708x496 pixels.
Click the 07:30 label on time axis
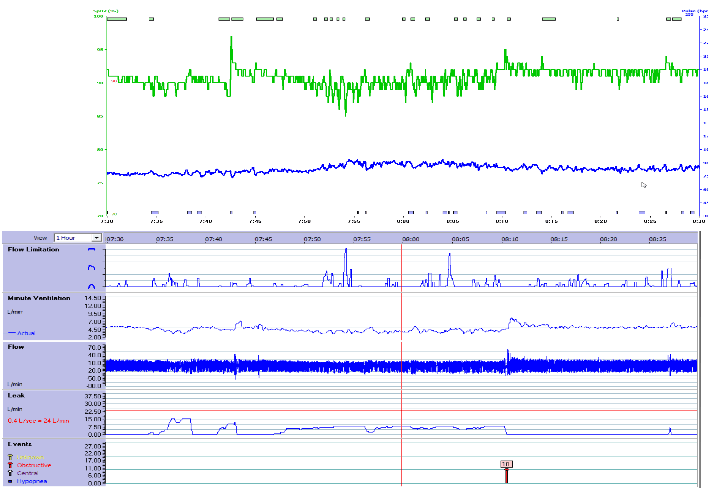(115, 239)
